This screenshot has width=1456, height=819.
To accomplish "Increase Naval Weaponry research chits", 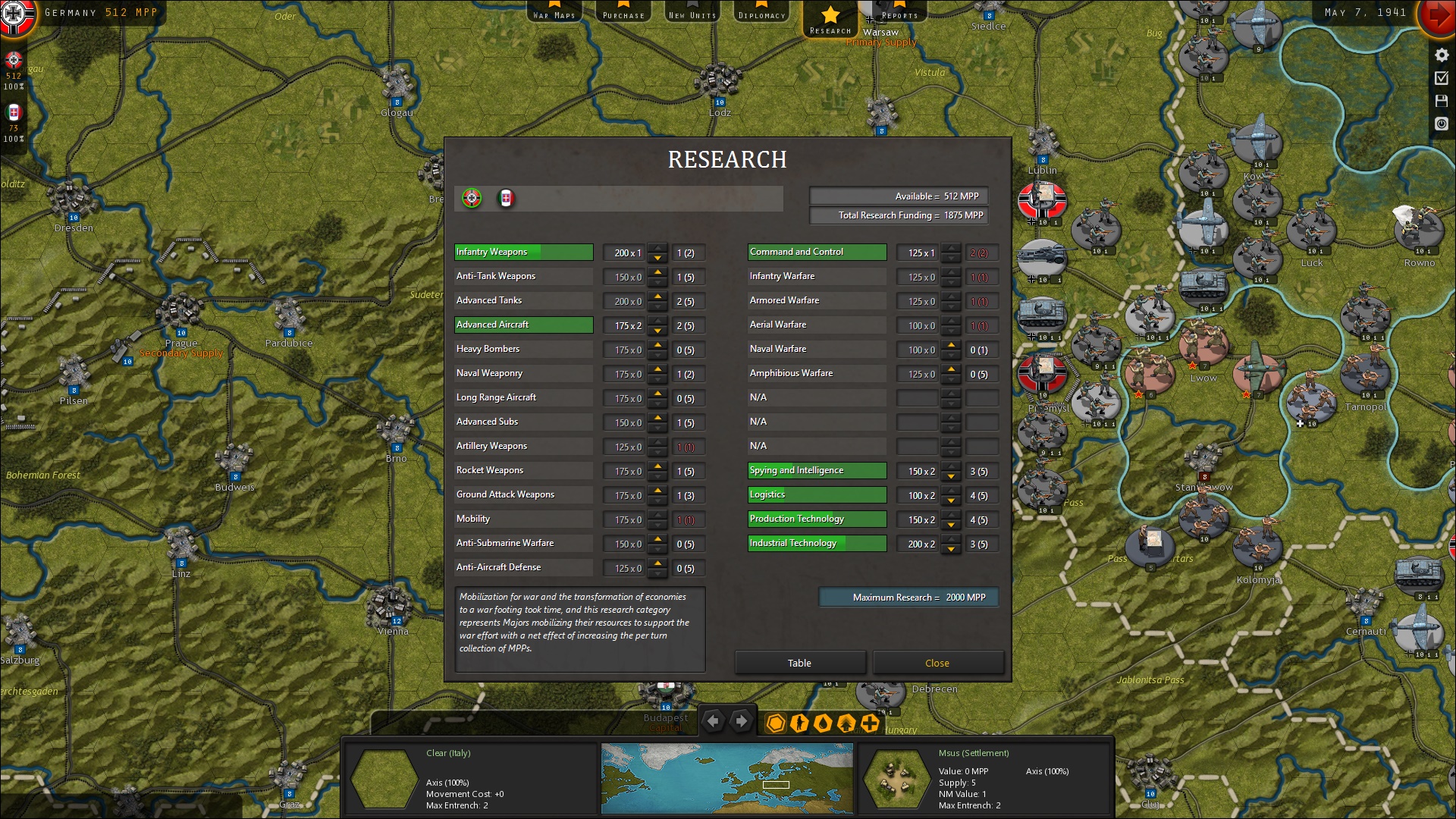I will 657,369.
